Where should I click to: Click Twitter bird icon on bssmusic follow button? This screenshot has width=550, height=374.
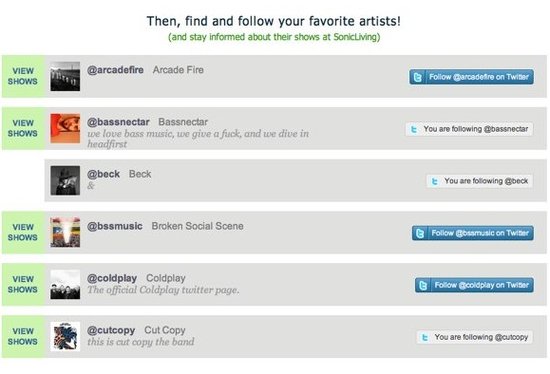coord(420,233)
